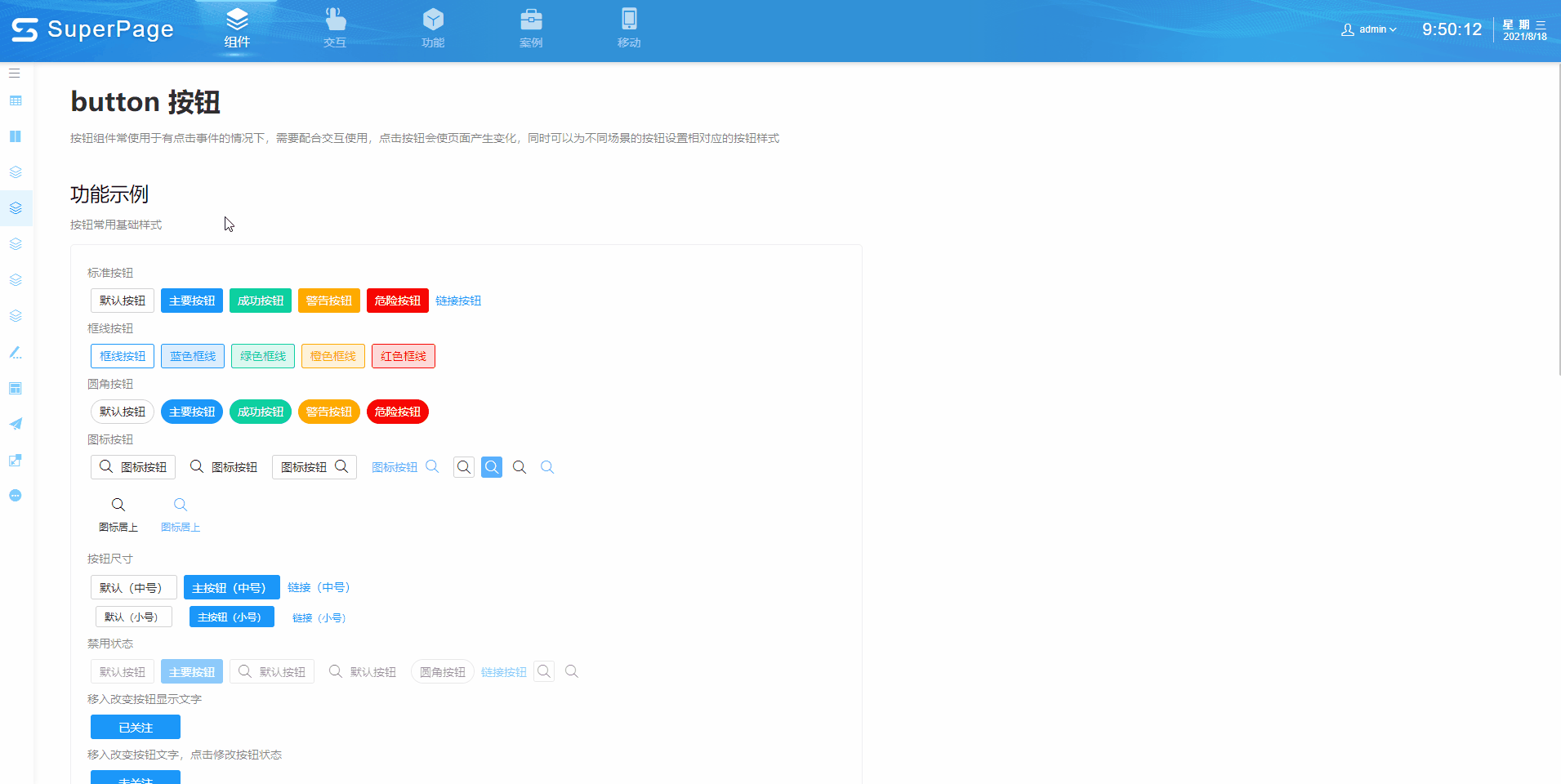Click the SuperPage logo
The height and width of the screenshot is (784, 1561).
[92, 29]
